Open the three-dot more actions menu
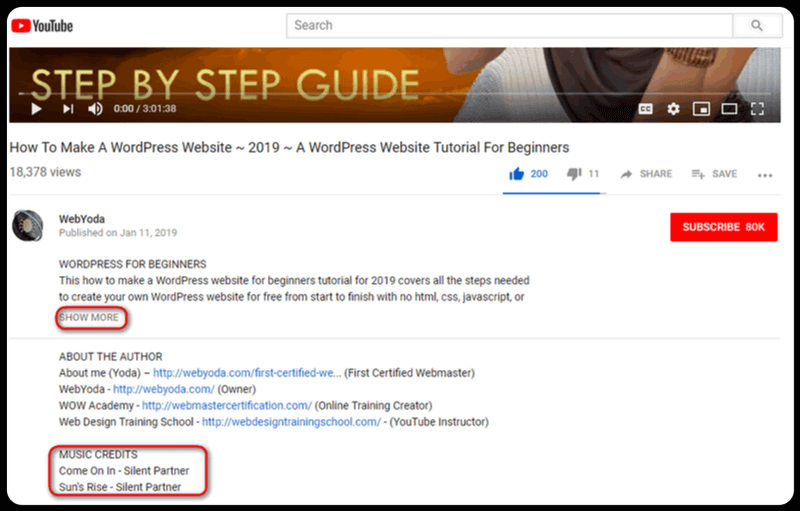This screenshot has height=511, width=800. pyautogui.click(x=765, y=175)
